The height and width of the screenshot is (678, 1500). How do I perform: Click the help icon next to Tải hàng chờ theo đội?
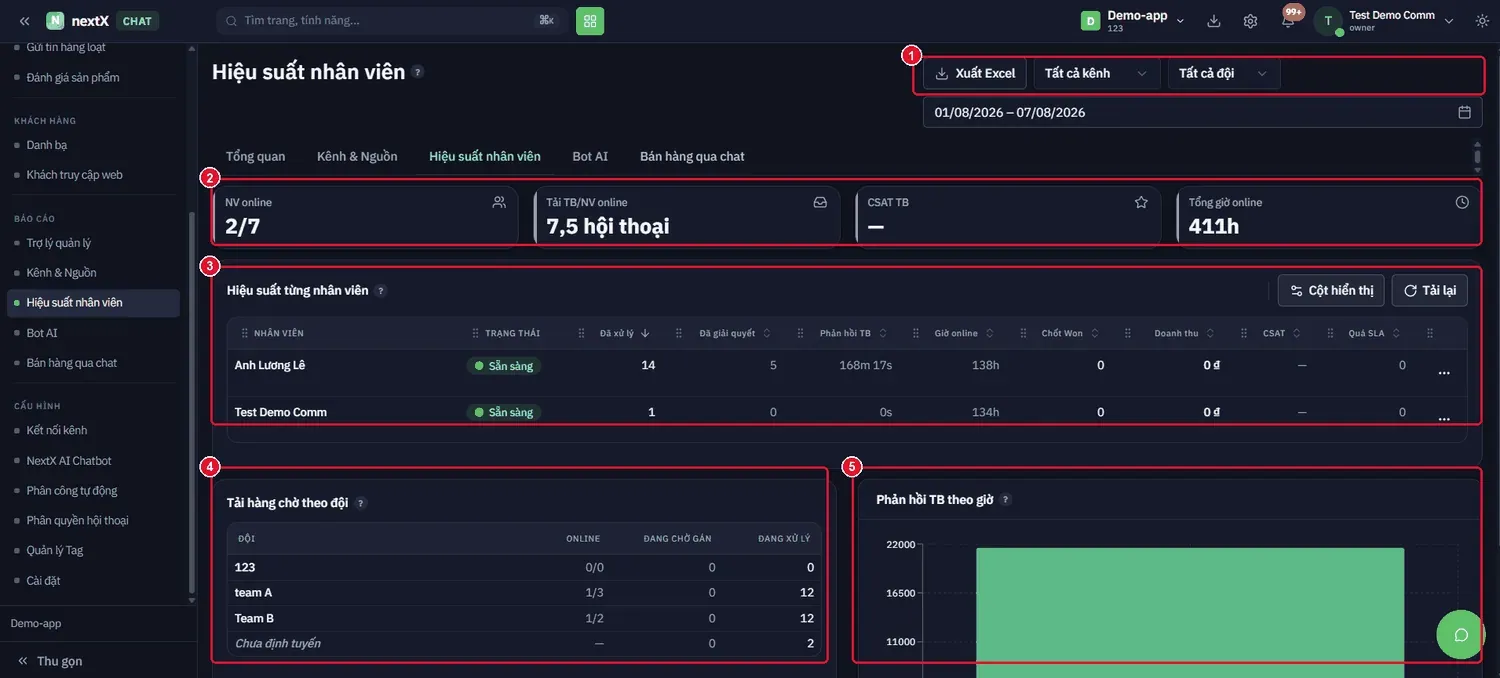[361, 503]
